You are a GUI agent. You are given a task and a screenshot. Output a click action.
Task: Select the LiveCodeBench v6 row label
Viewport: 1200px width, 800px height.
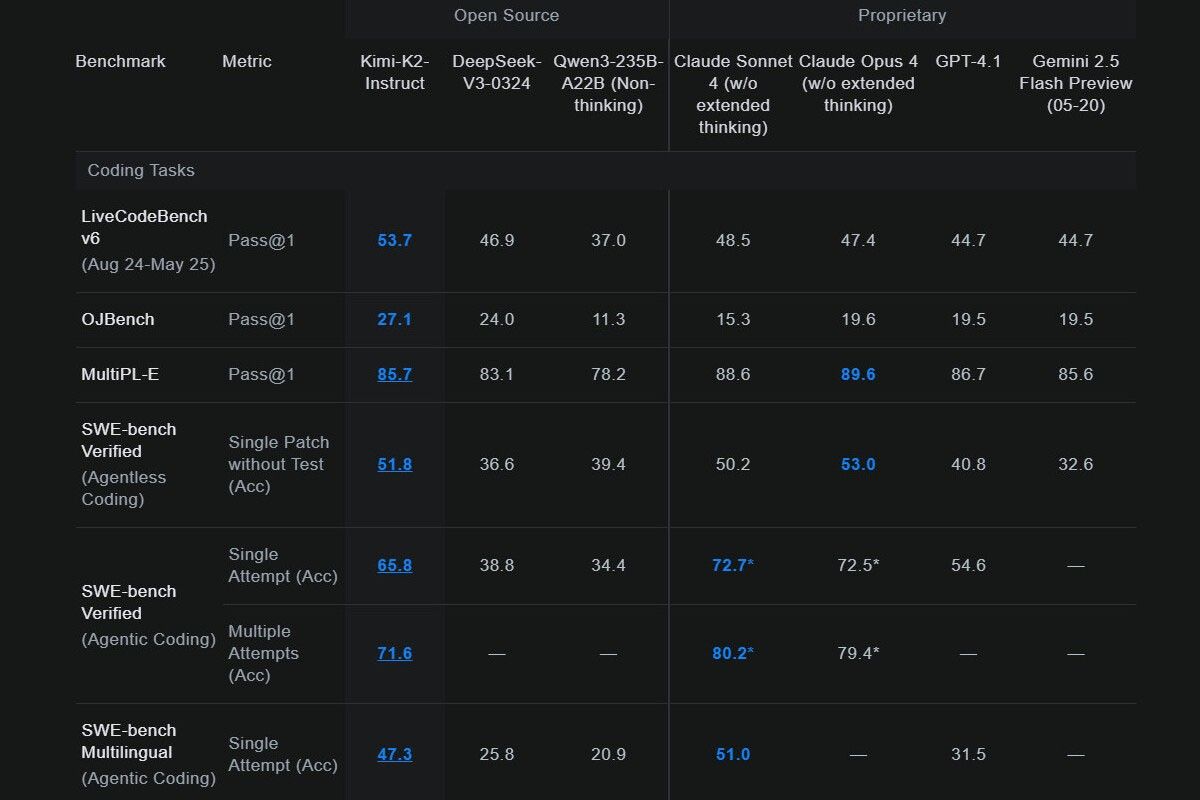144,228
